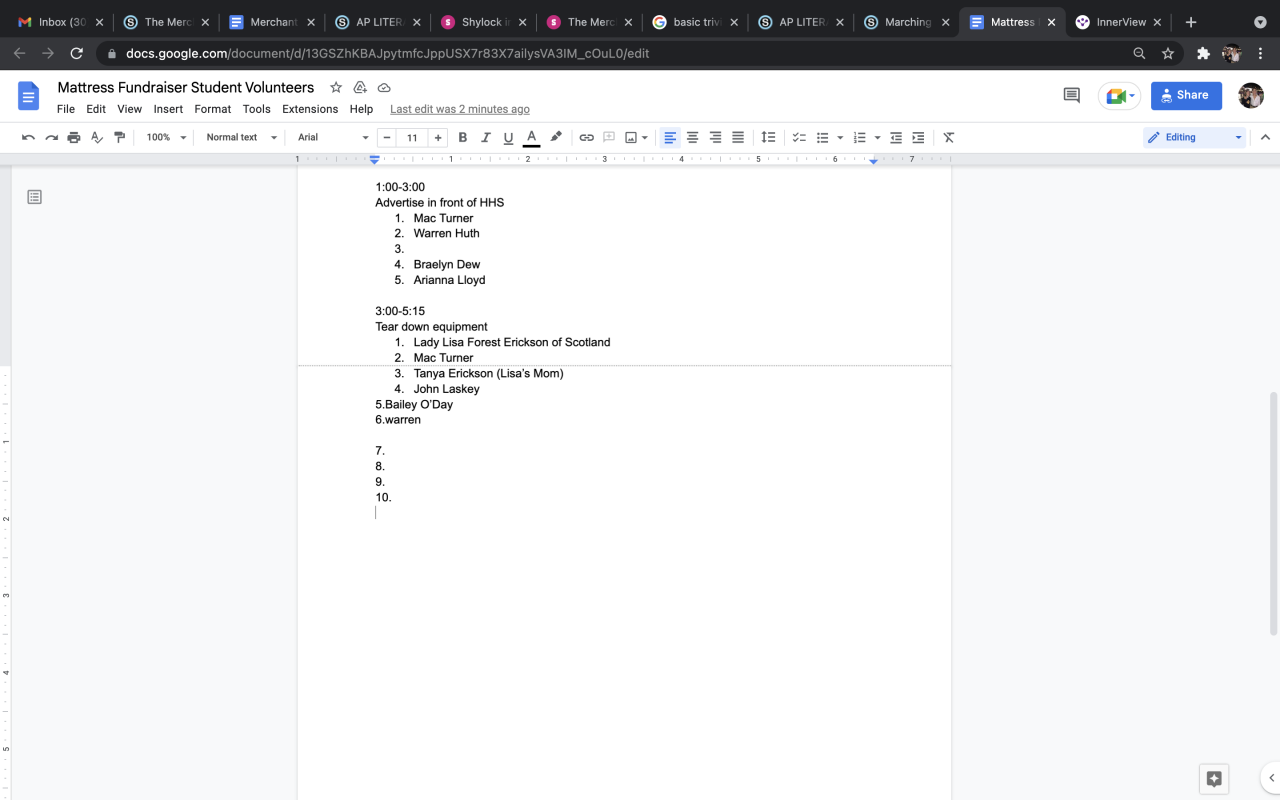Print the document using printer icon

[x=74, y=137]
